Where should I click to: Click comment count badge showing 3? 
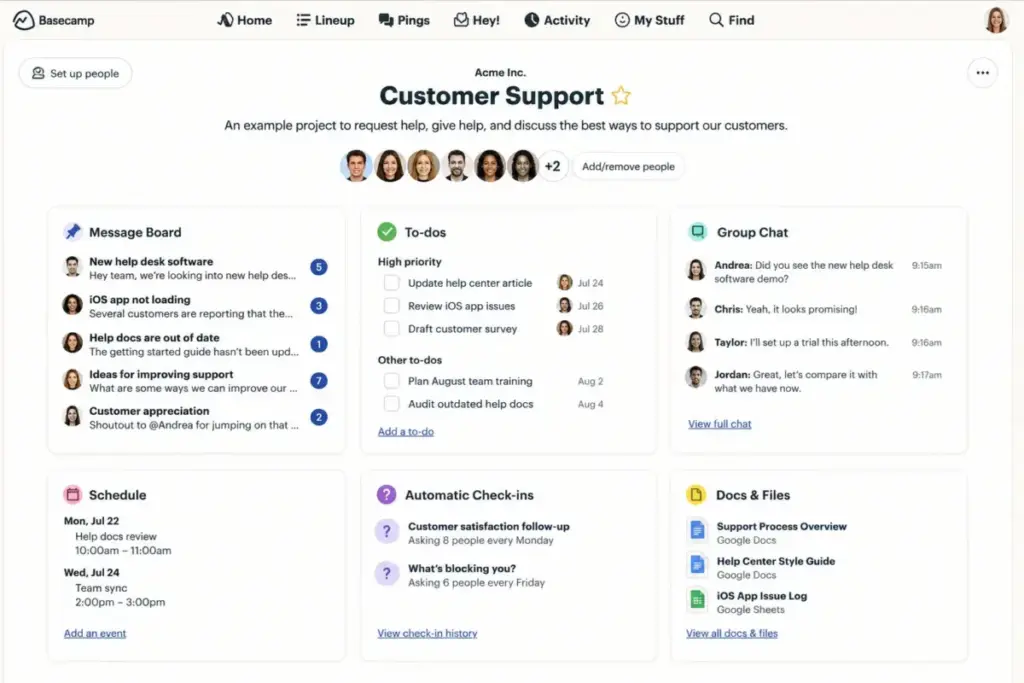319,306
